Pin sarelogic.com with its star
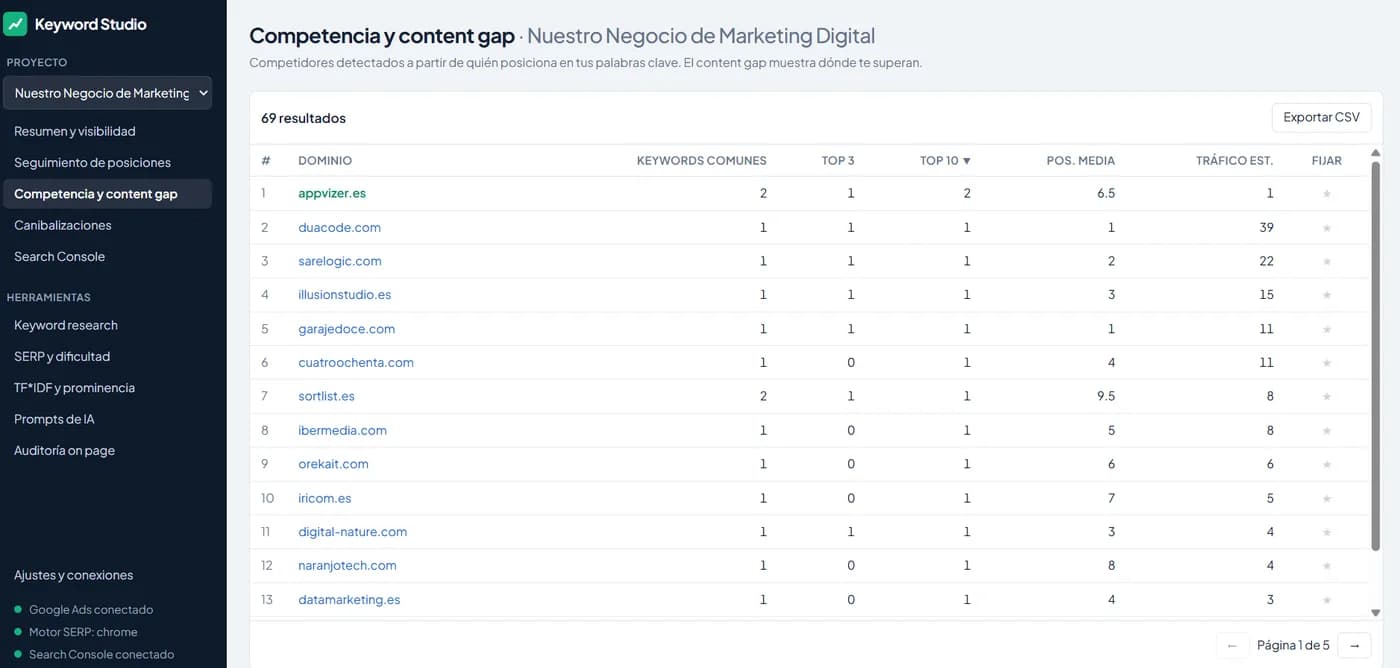Viewport: 1400px width, 668px height. point(1327,262)
